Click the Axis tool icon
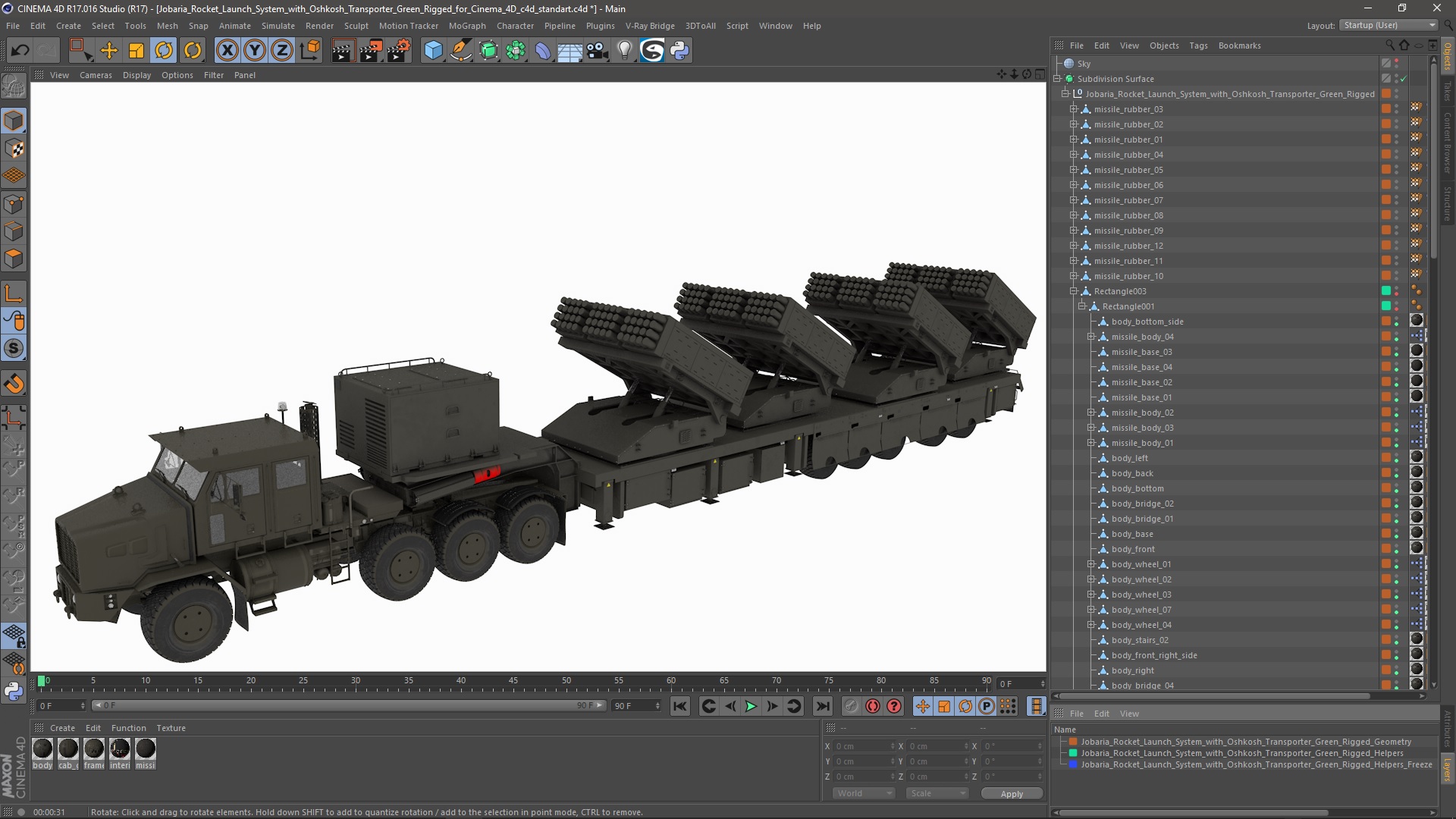The height and width of the screenshot is (819, 1456). point(14,293)
